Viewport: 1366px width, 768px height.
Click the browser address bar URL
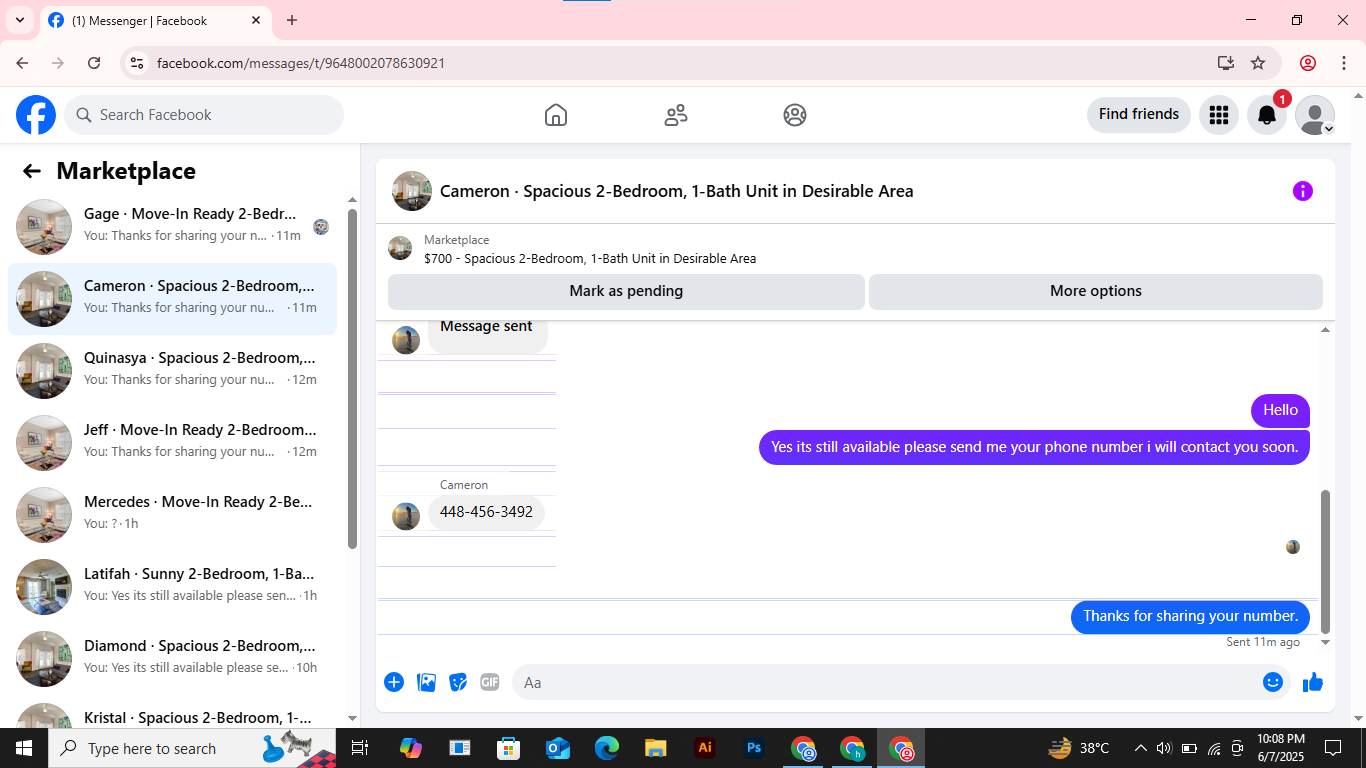pos(301,63)
